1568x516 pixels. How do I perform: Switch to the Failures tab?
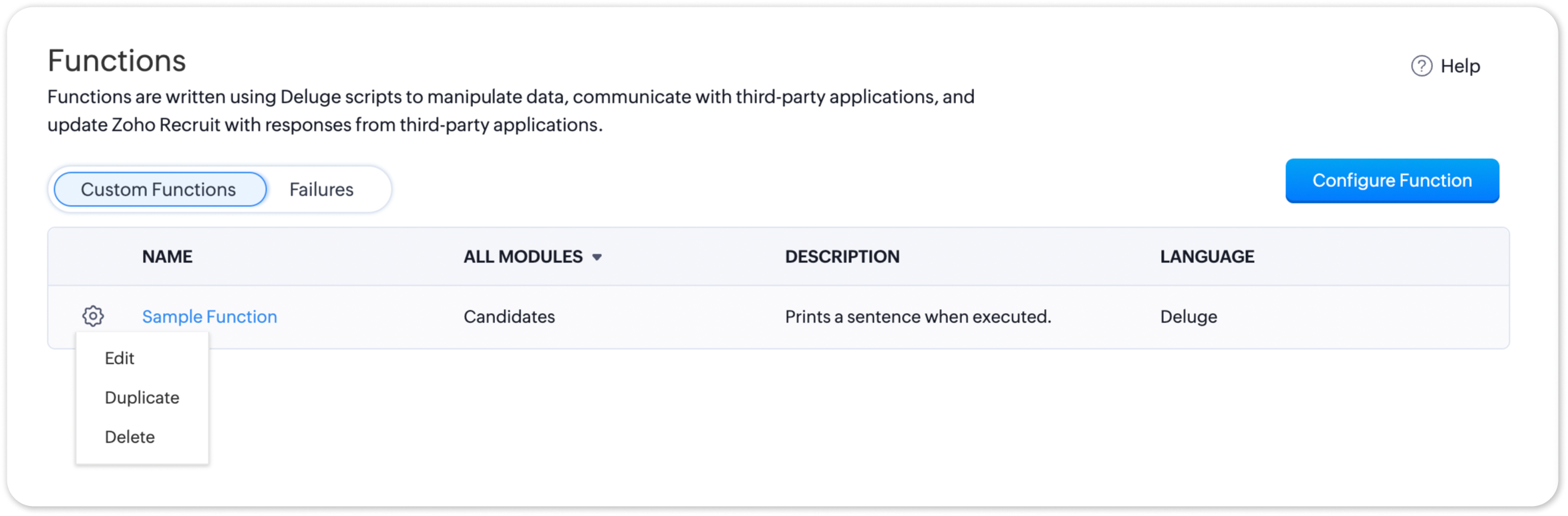pyautogui.click(x=321, y=190)
